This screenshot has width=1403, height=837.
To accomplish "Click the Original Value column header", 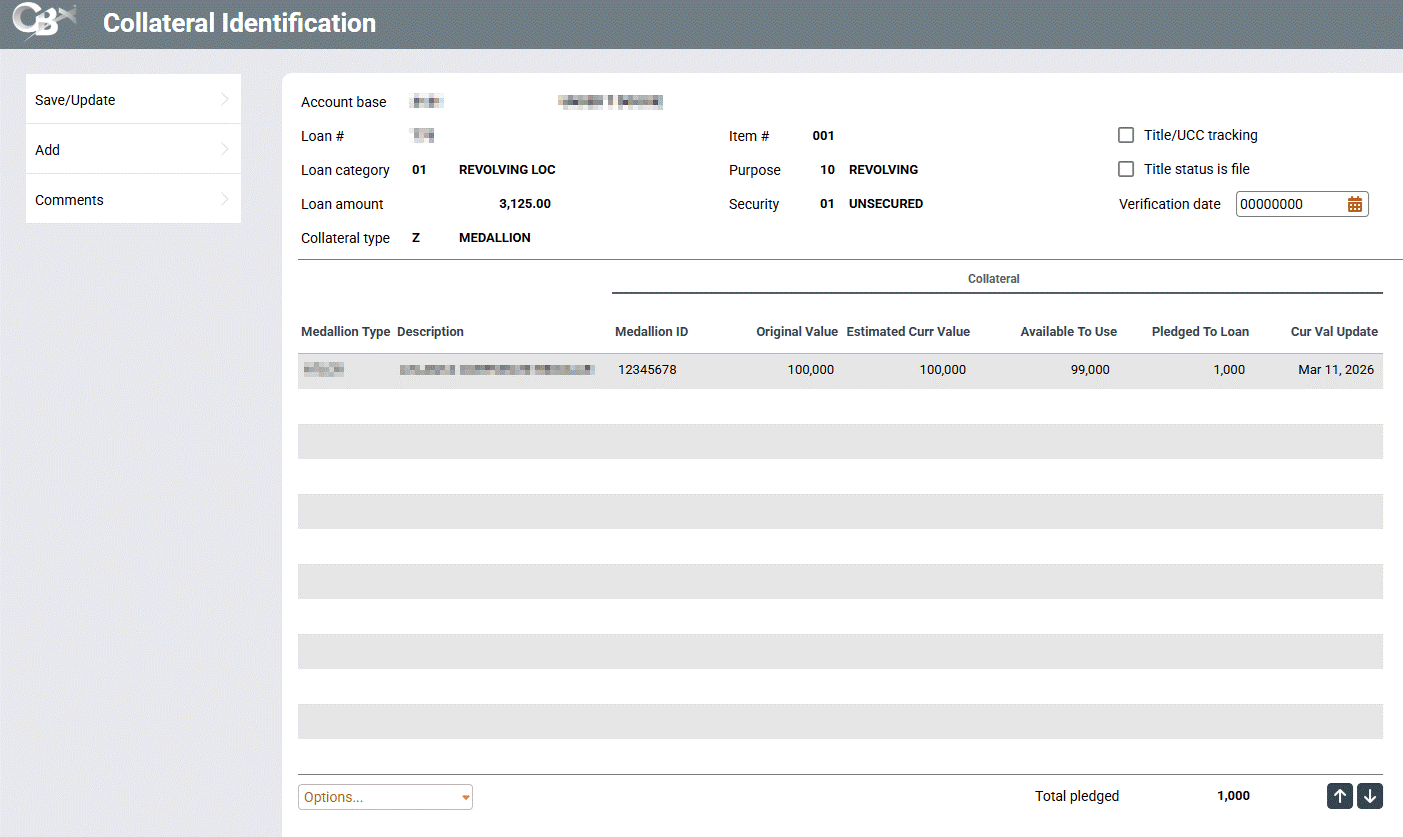I will 796,332.
